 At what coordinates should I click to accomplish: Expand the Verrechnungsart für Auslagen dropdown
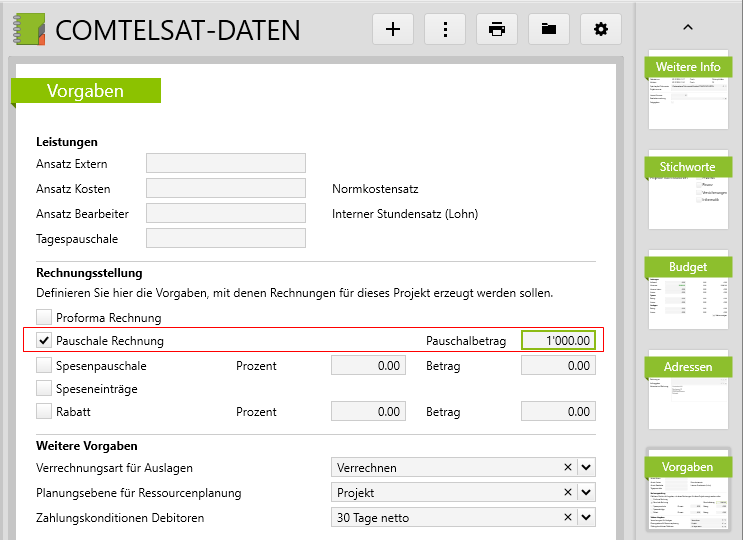(586, 468)
